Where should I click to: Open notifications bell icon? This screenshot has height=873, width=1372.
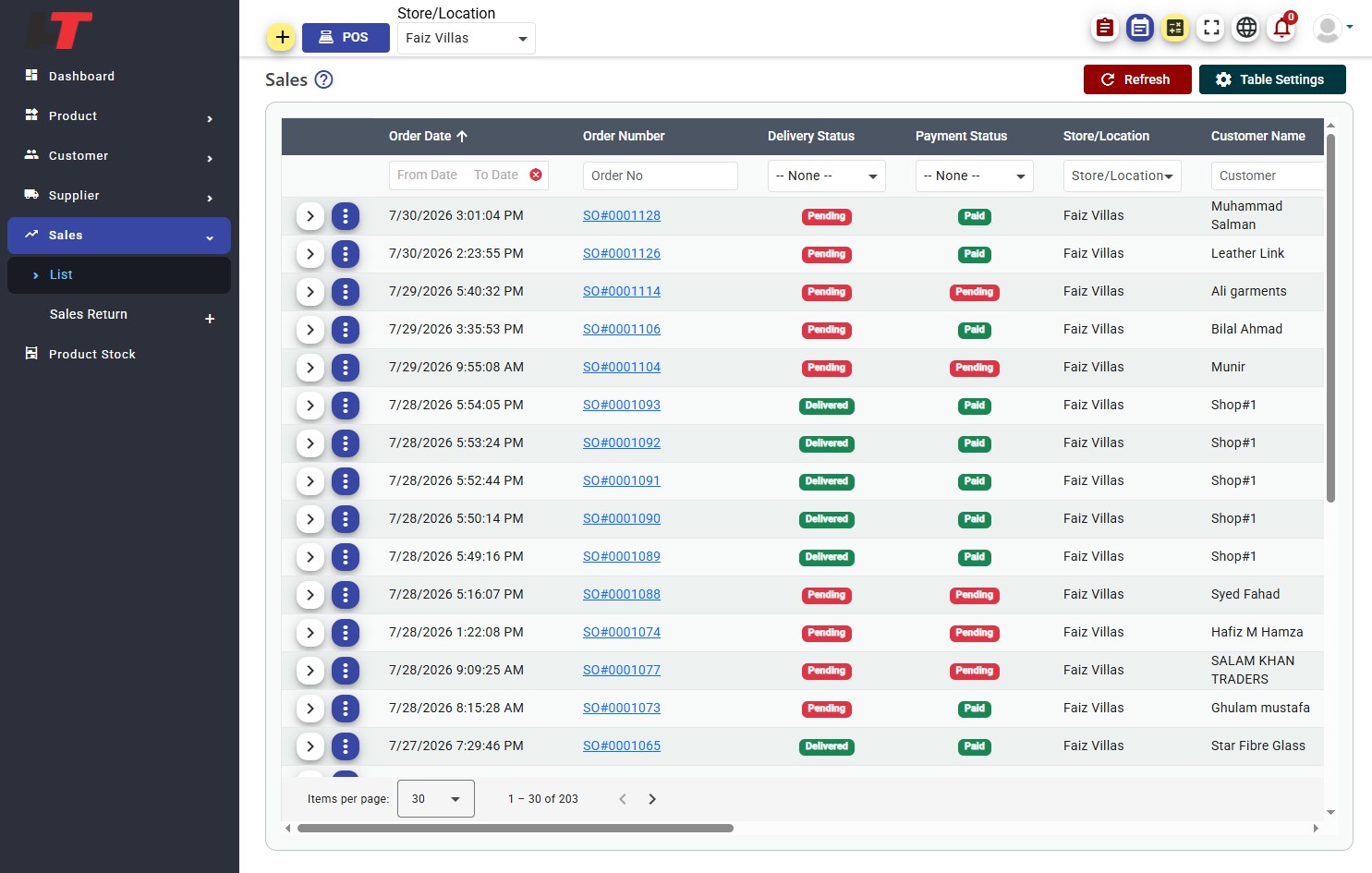click(x=1282, y=28)
